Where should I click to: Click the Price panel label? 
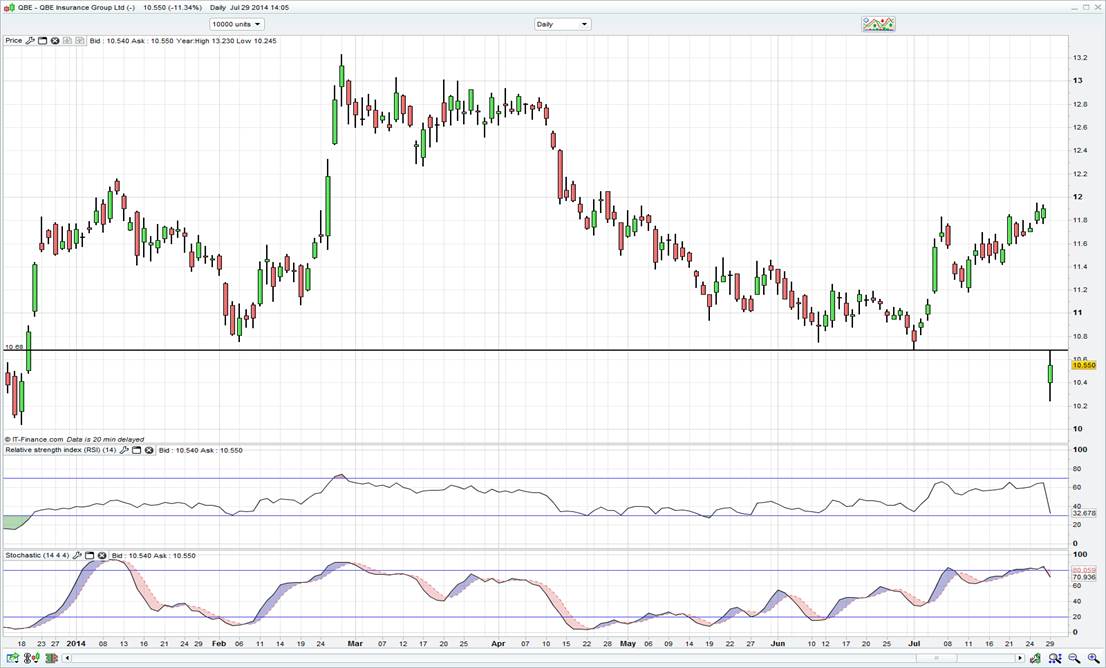coord(13,41)
